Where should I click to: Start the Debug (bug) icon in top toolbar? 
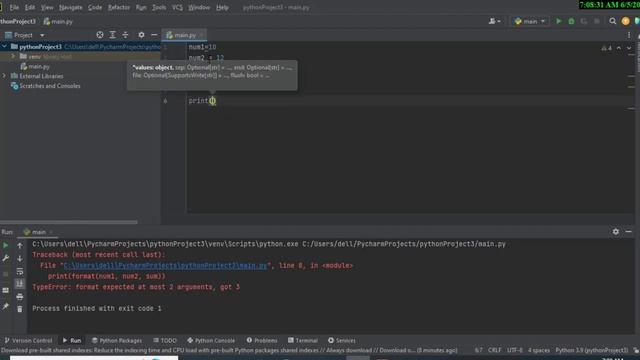tap(571, 21)
